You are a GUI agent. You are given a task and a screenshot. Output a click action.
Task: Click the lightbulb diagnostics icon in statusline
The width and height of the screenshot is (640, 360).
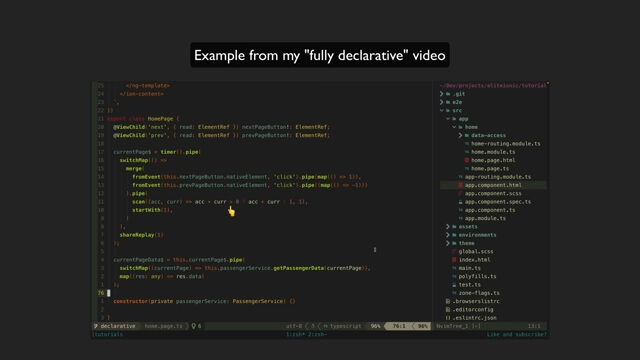pos(193,326)
